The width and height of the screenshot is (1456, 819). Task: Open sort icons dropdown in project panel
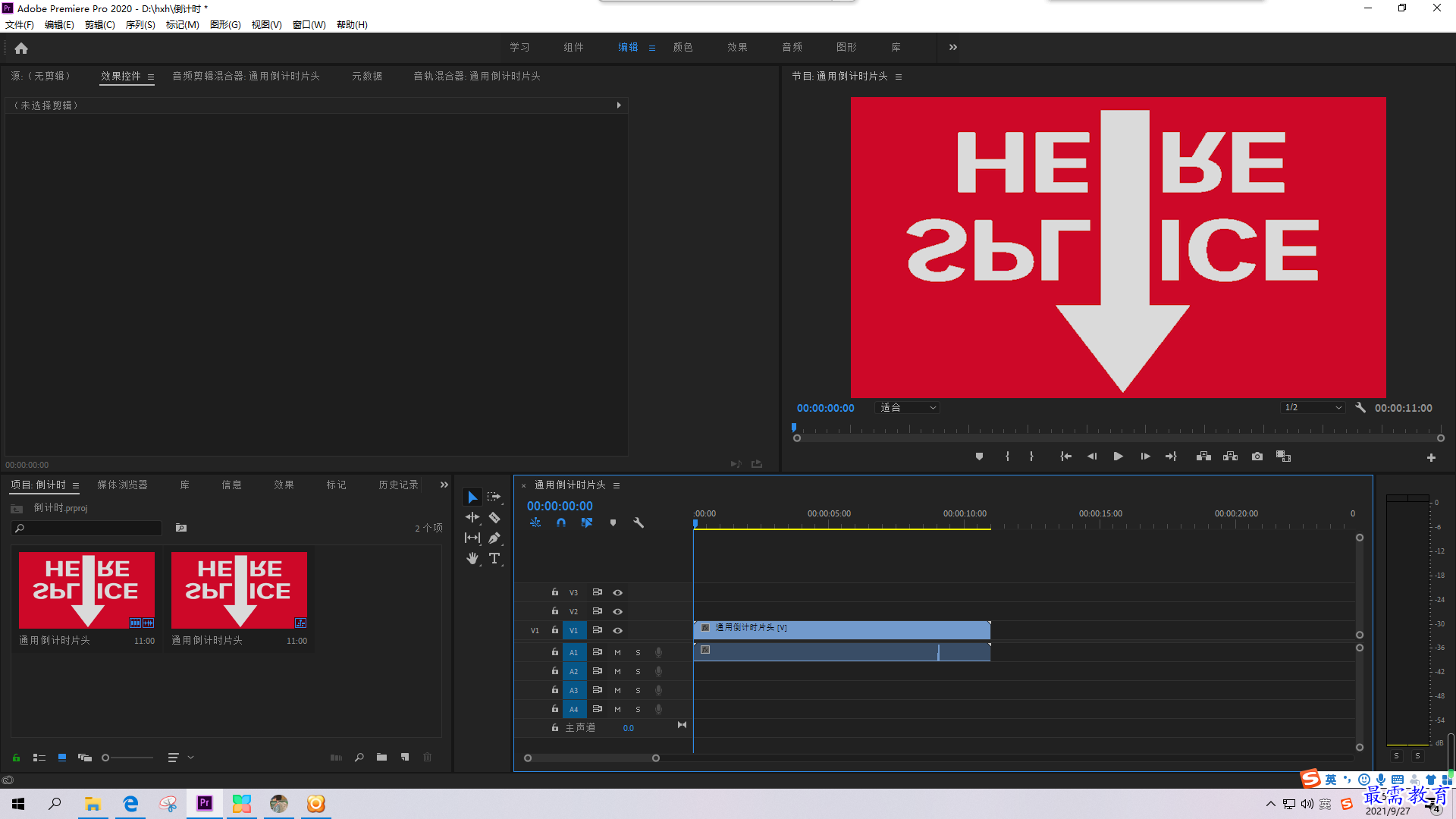click(x=180, y=757)
